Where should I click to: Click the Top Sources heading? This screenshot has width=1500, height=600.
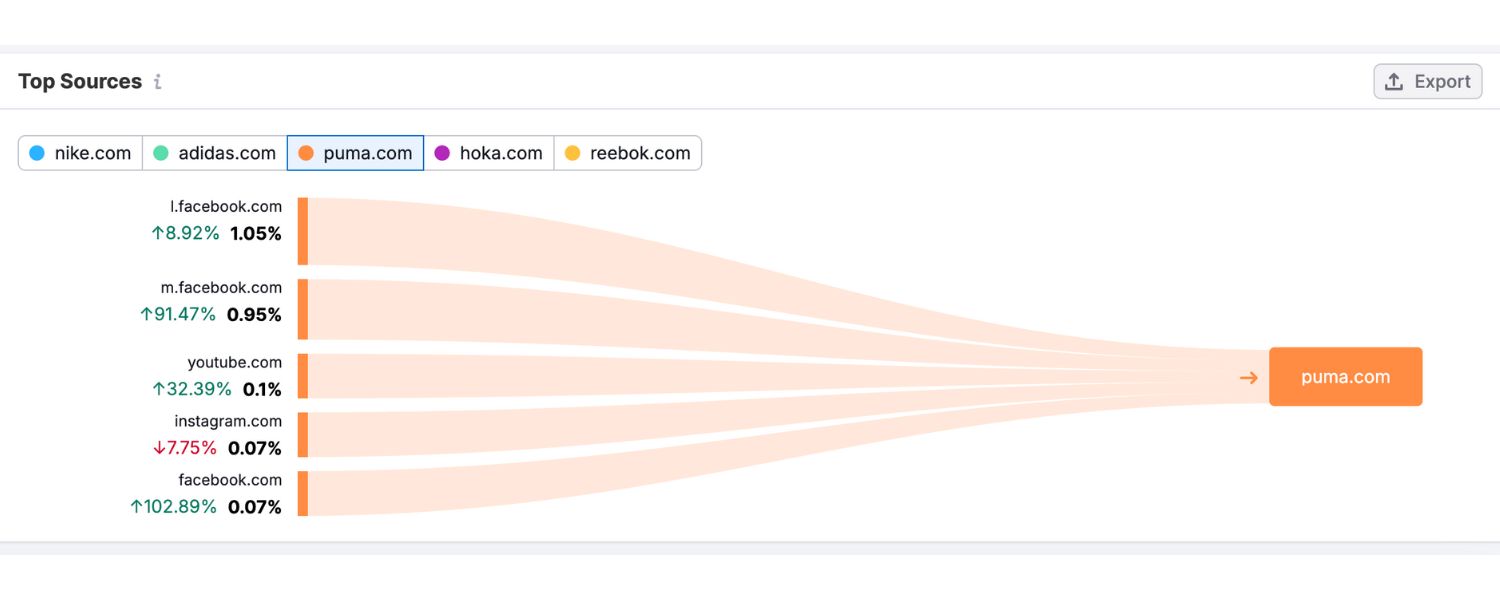(x=80, y=82)
